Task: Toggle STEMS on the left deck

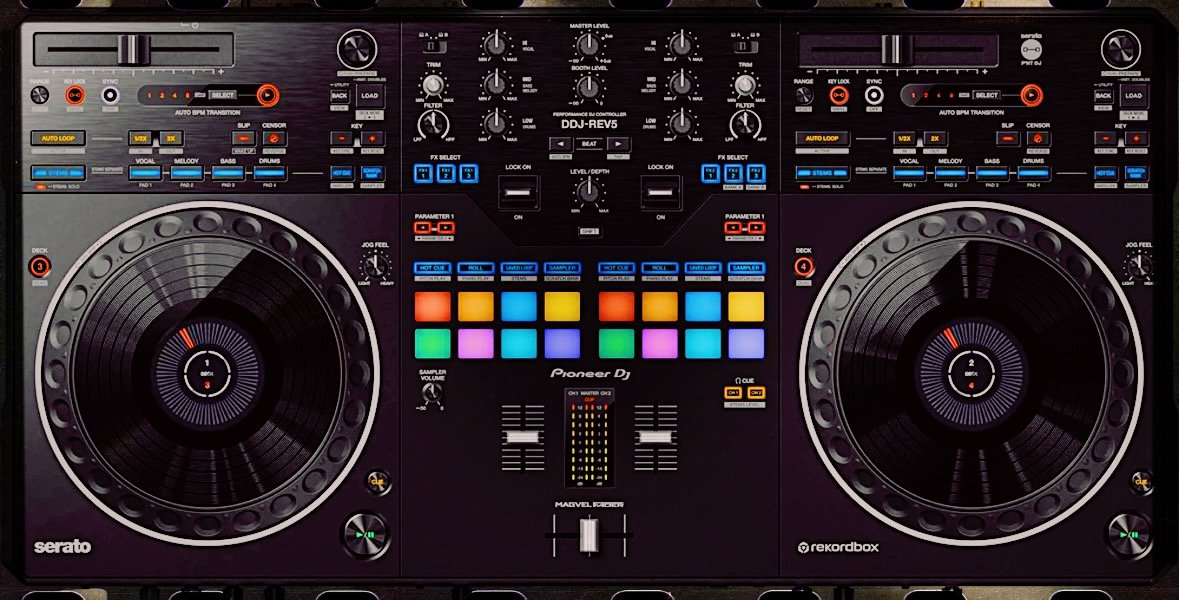Action: pos(58,173)
